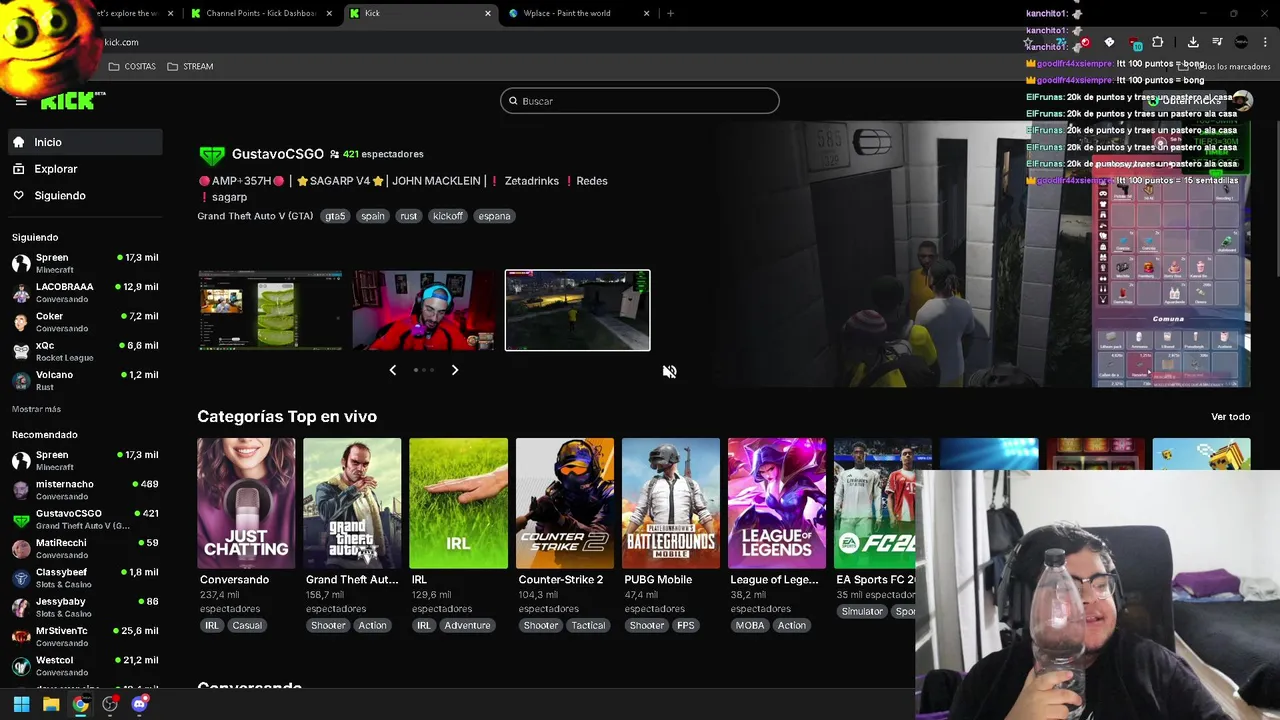Image resolution: width=1280 pixels, height=720 pixels.
Task: Open Coker channel in sidebar
Action: tap(85, 321)
